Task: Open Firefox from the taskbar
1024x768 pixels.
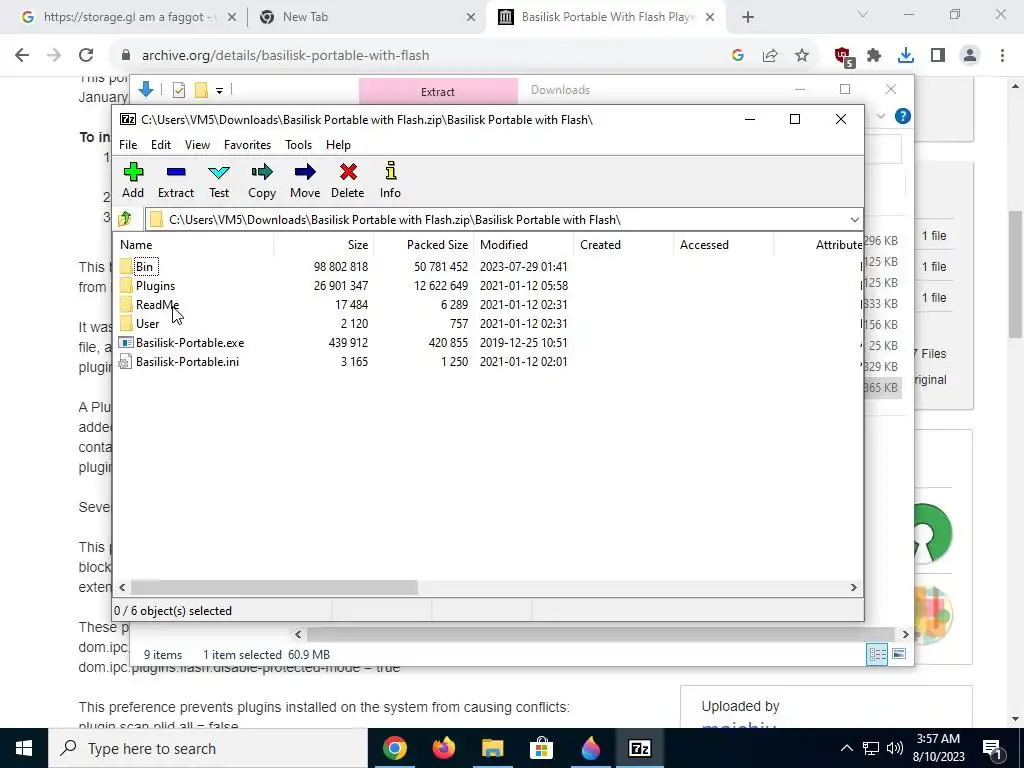Action: (444, 748)
